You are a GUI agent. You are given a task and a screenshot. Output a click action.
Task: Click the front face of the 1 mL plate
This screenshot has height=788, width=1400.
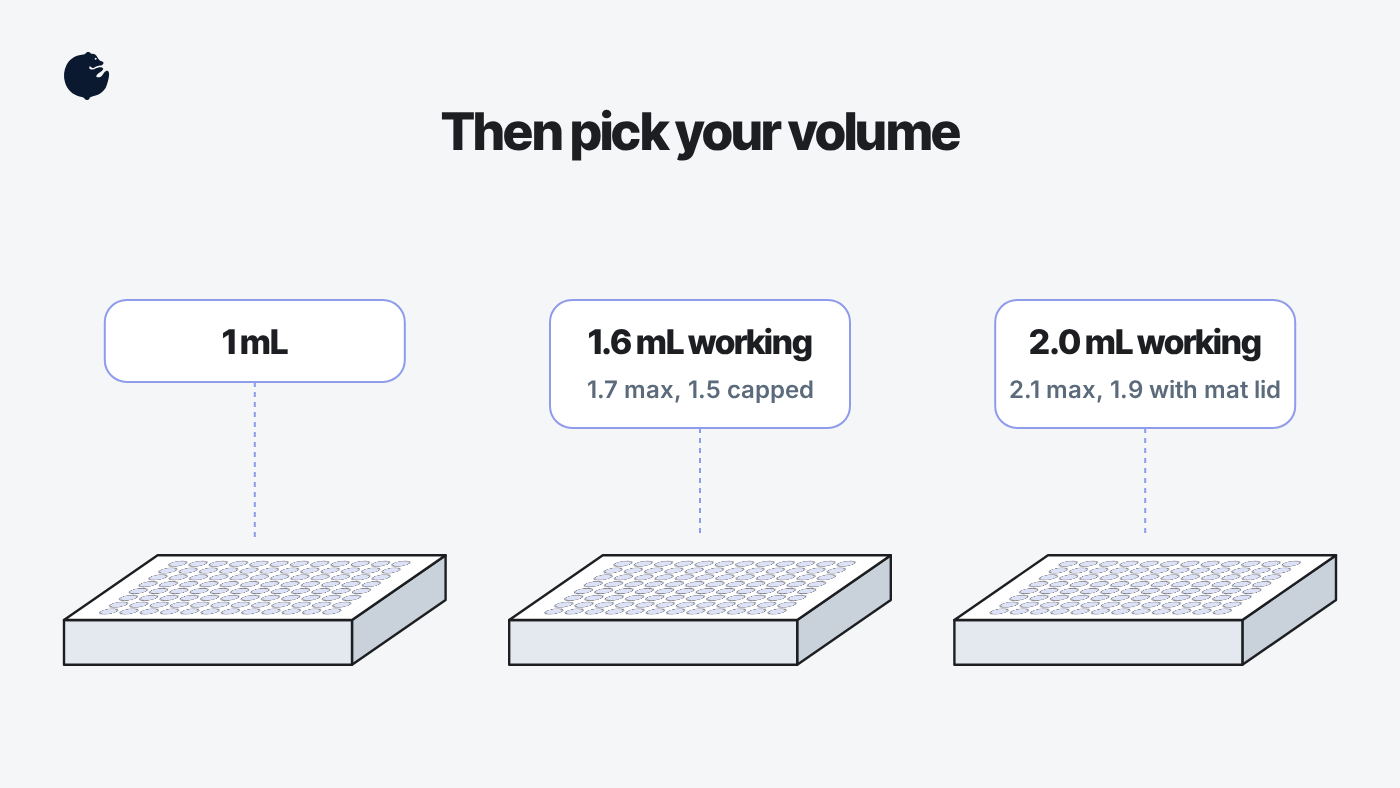click(x=208, y=642)
